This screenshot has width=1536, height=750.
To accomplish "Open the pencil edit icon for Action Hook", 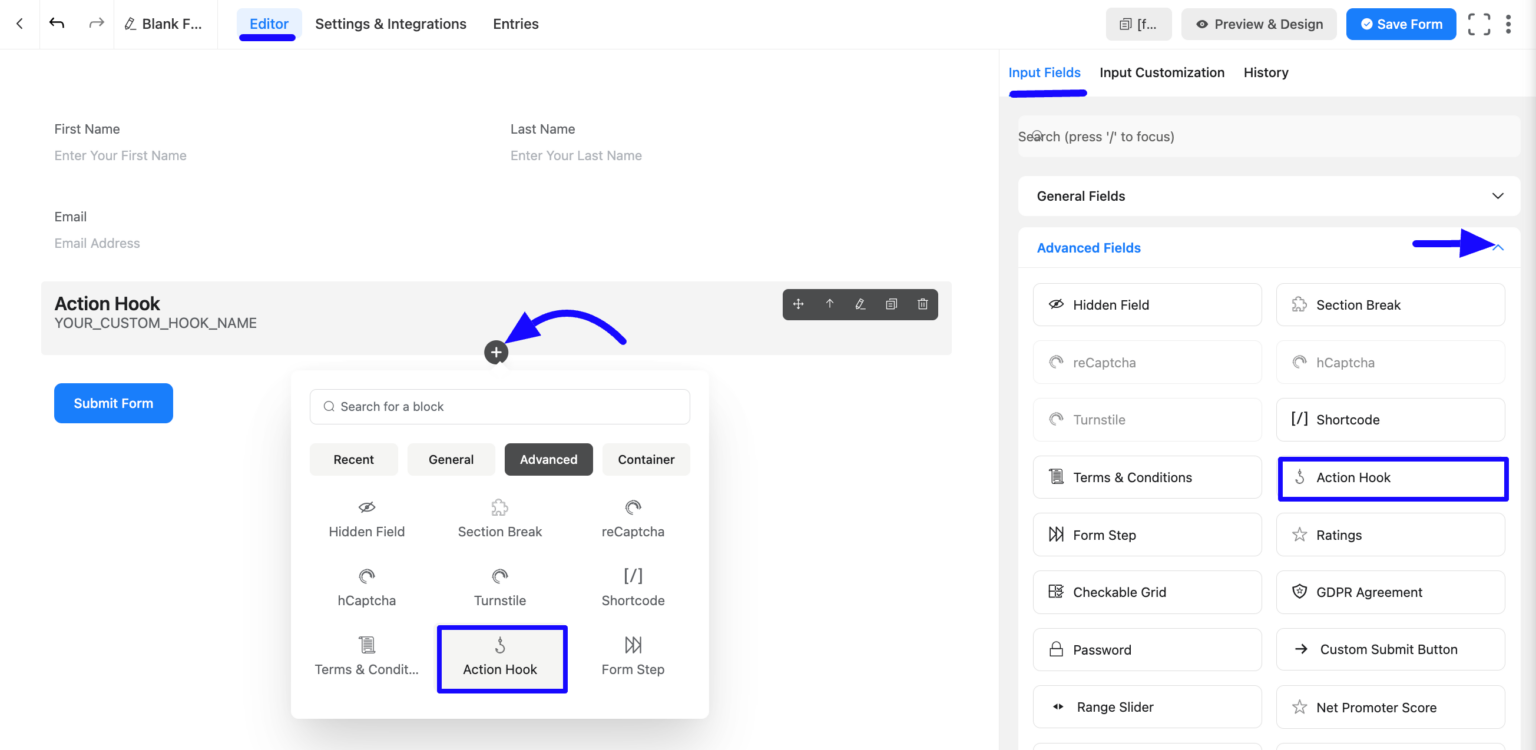I will coord(860,303).
